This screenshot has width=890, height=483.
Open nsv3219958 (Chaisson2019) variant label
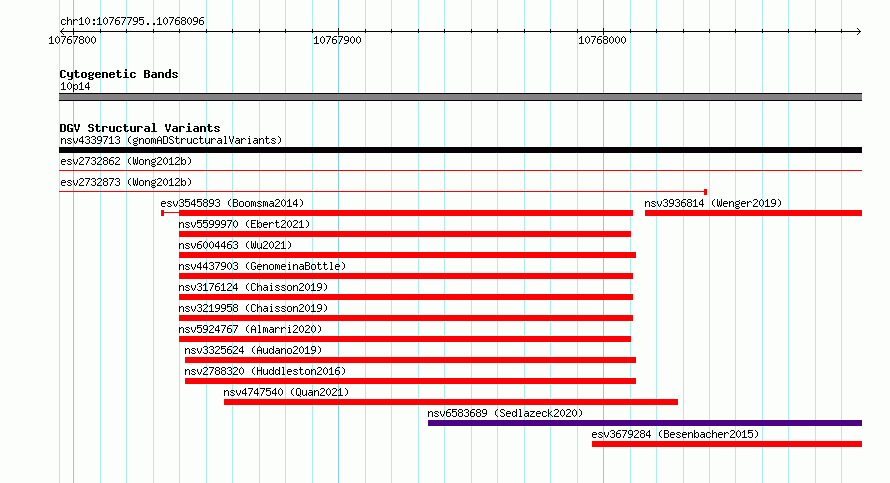(253, 308)
